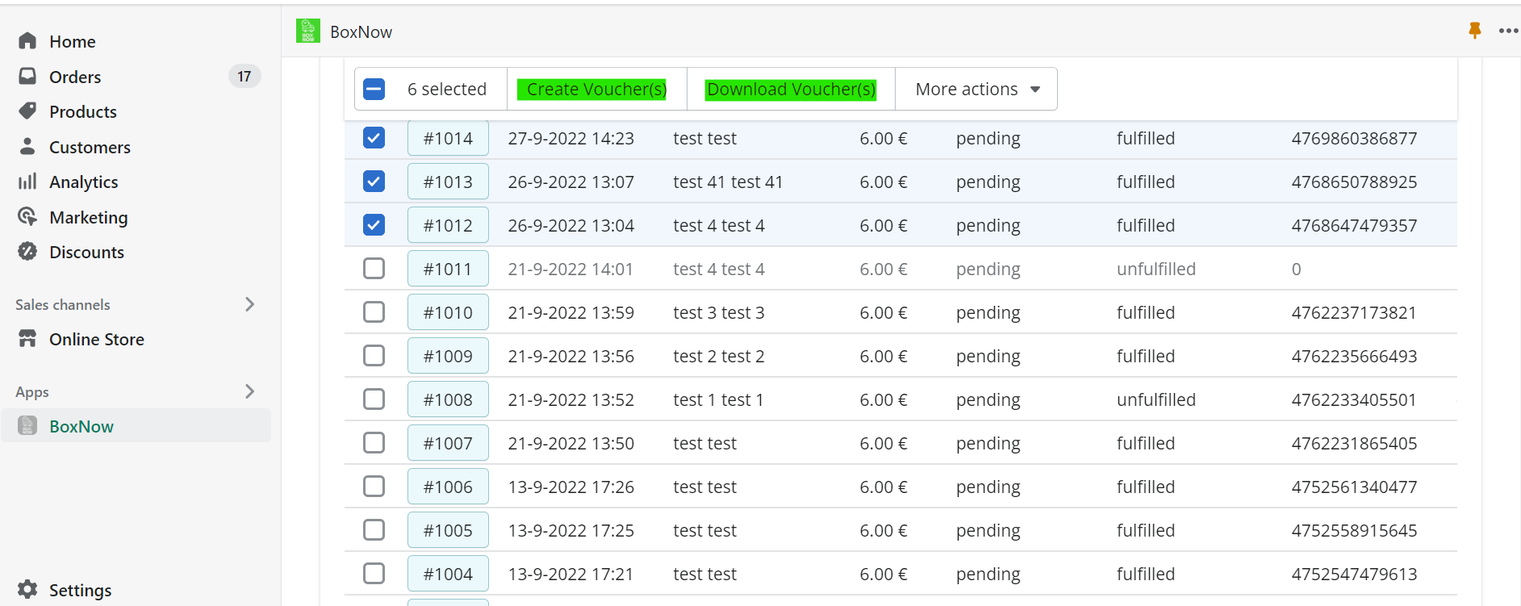Click the Products tag icon
The width and height of the screenshot is (1521, 606).
click(x=28, y=112)
